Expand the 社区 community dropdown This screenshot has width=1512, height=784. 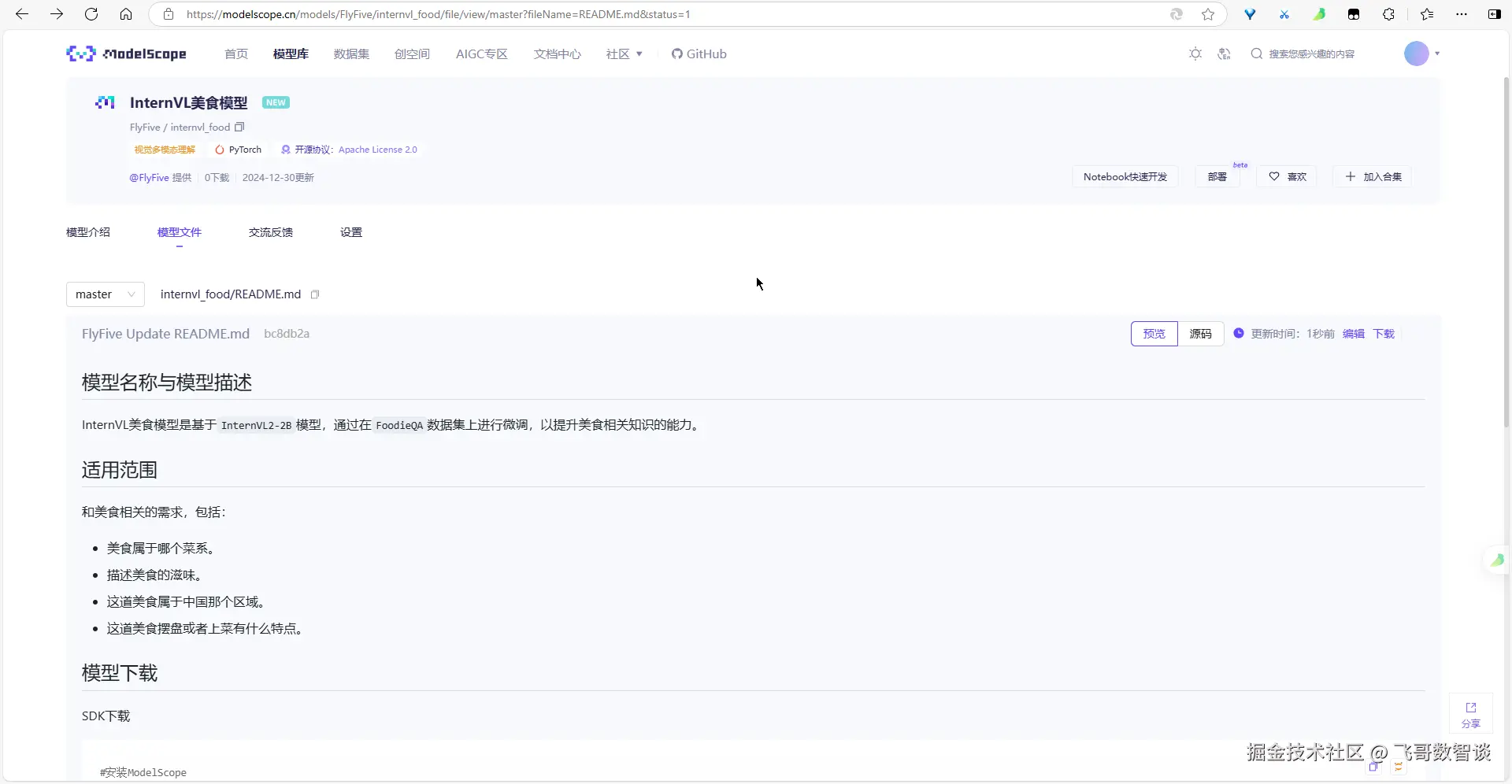click(x=624, y=54)
